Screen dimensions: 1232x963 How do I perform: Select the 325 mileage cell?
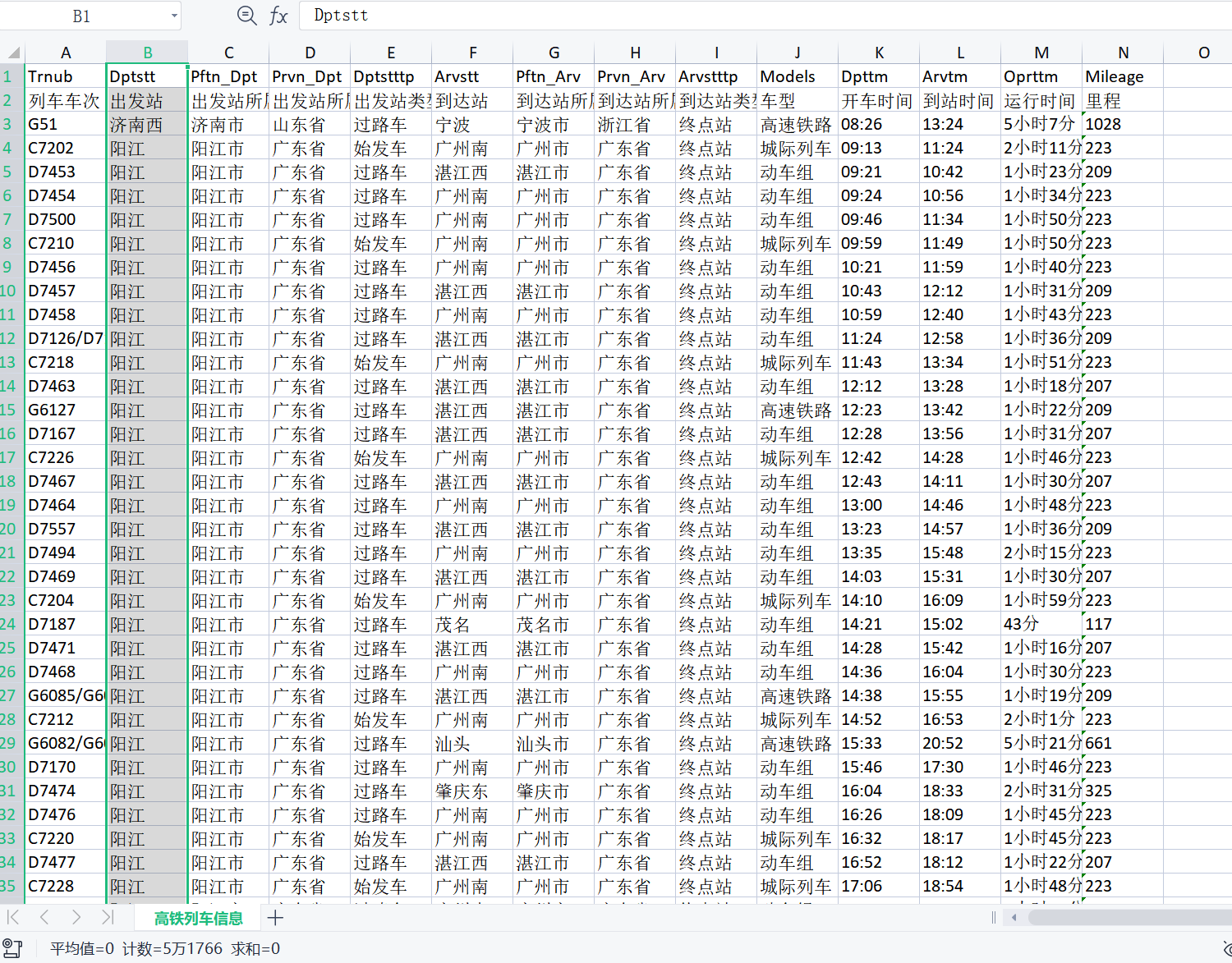click(1123, 791)
